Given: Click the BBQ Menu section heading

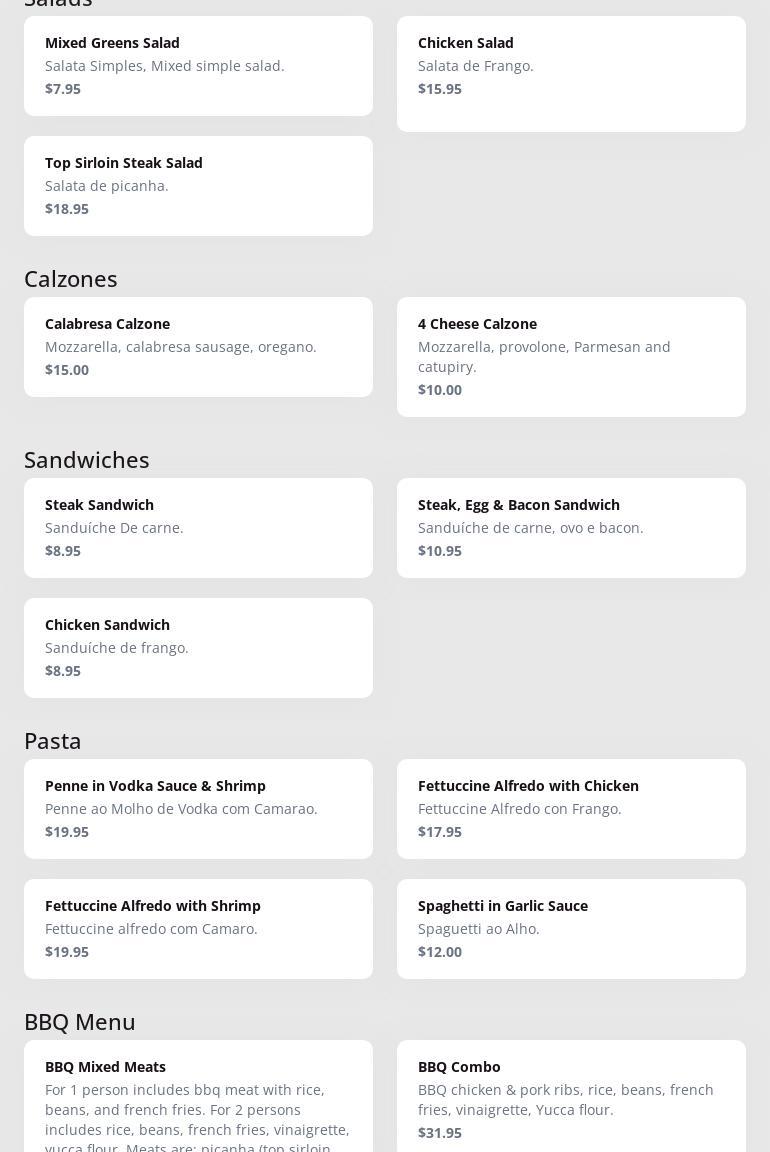Looking at the screenshot, I should [x=80, y=1022].
